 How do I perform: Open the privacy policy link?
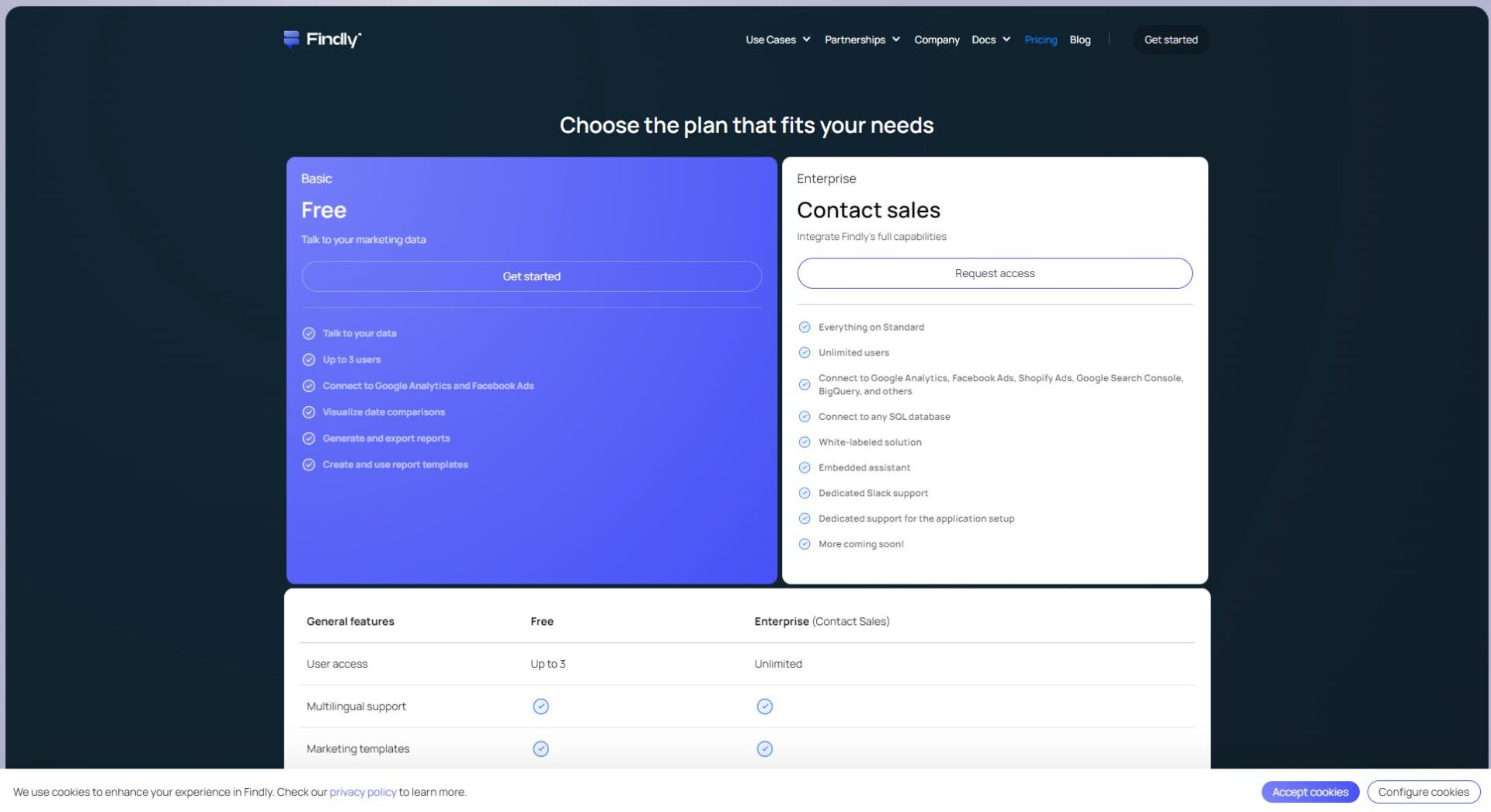point(363,792)
